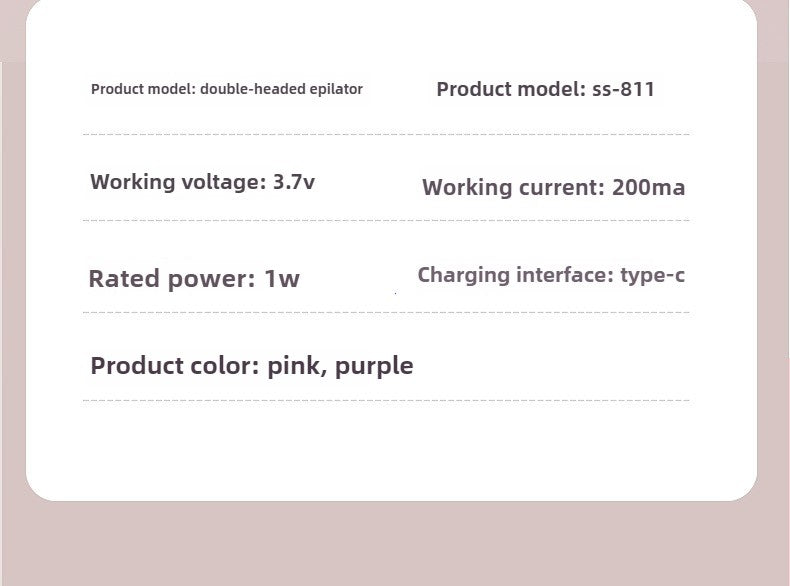Click the dashed divider below Rated power row
This screenshot has height=586, width=790.
(386, 313)
